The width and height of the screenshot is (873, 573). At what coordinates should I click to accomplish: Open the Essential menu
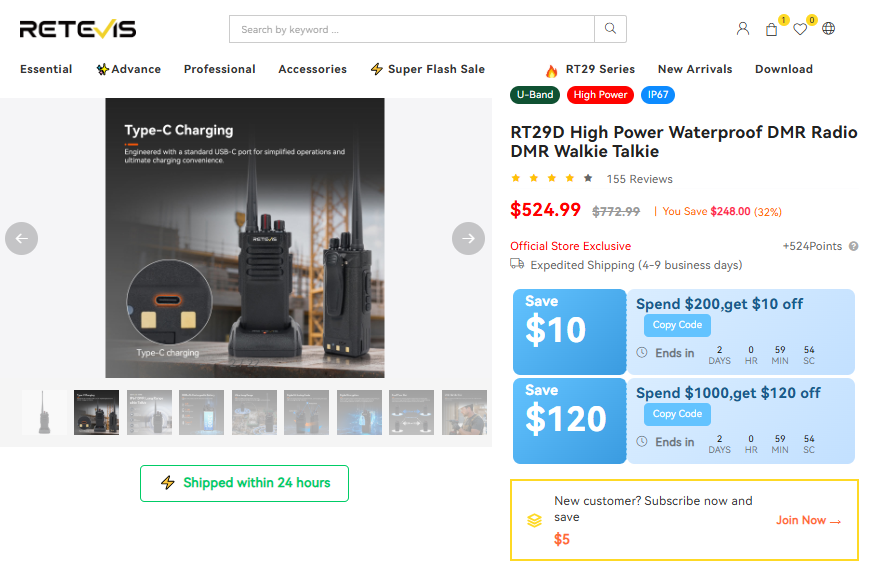[x=46, y=69]
